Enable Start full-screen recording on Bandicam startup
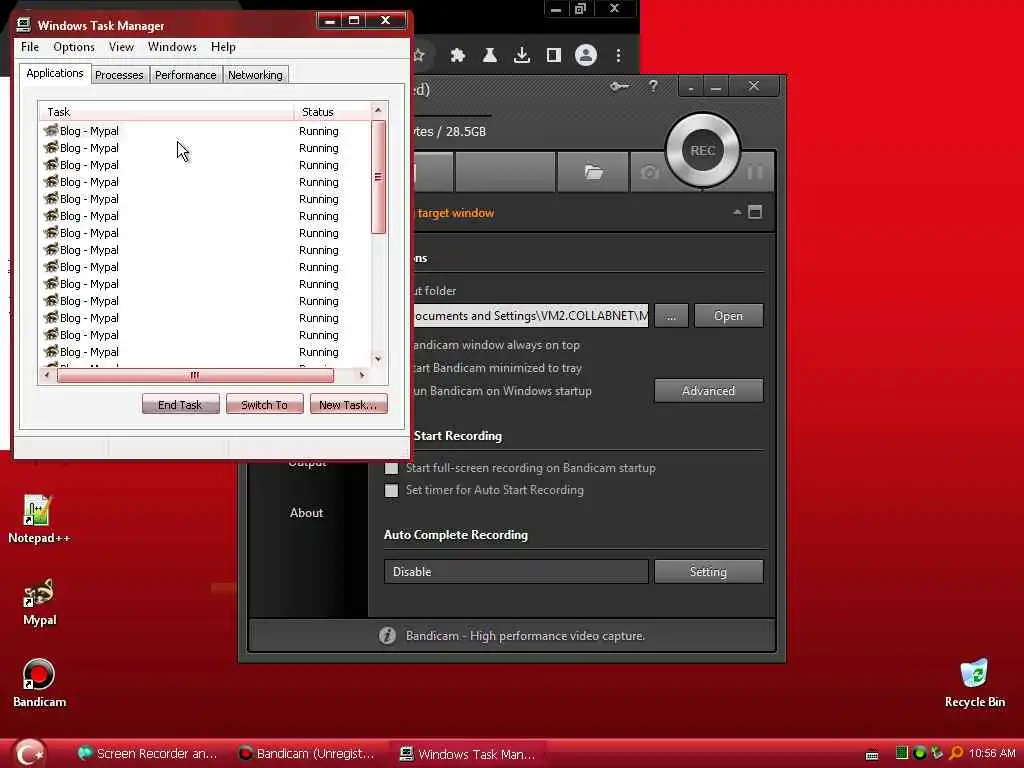The width and height of the screenshot is (1024, 768). click(391, 468)
